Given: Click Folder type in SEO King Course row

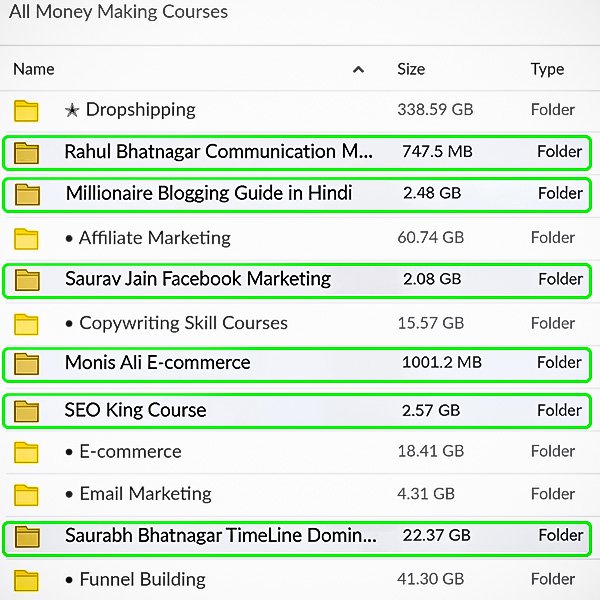Looking at the screenshot, I should click(x=559, y=411).
